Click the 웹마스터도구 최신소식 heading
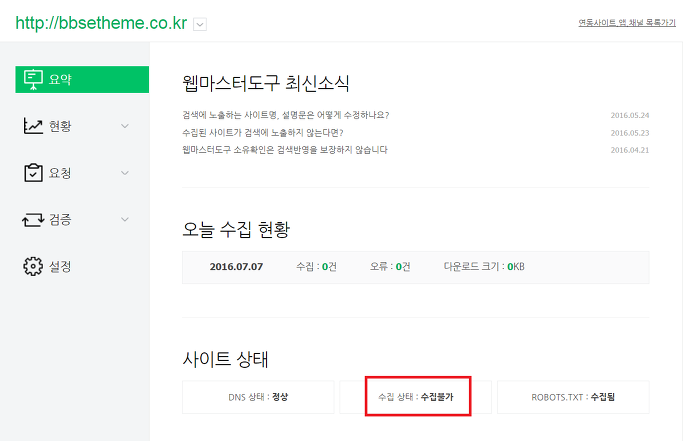683x441 pixels. [x=266, y=83]
